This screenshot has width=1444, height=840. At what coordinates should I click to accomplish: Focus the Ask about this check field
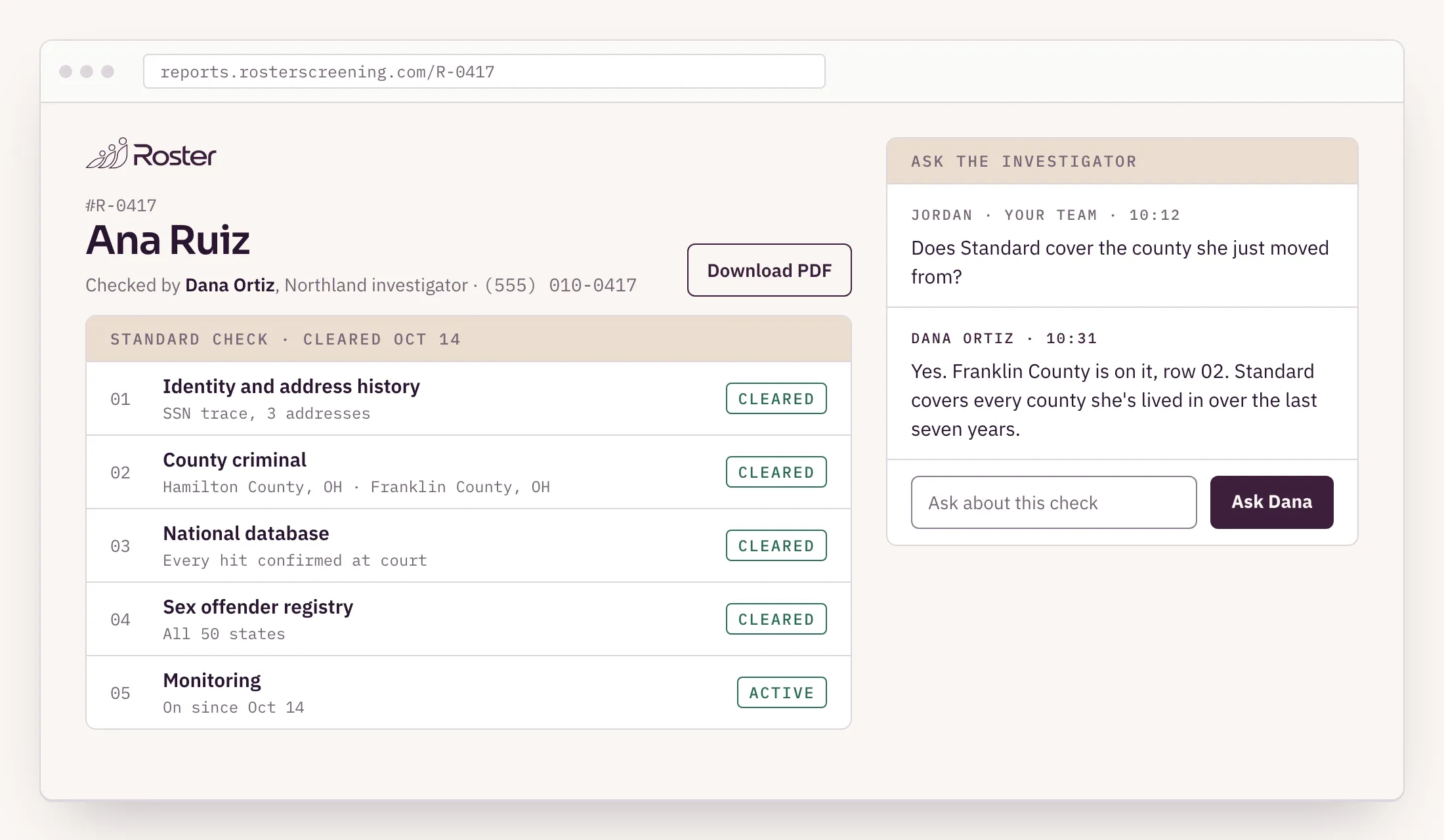click(1053, 502)
